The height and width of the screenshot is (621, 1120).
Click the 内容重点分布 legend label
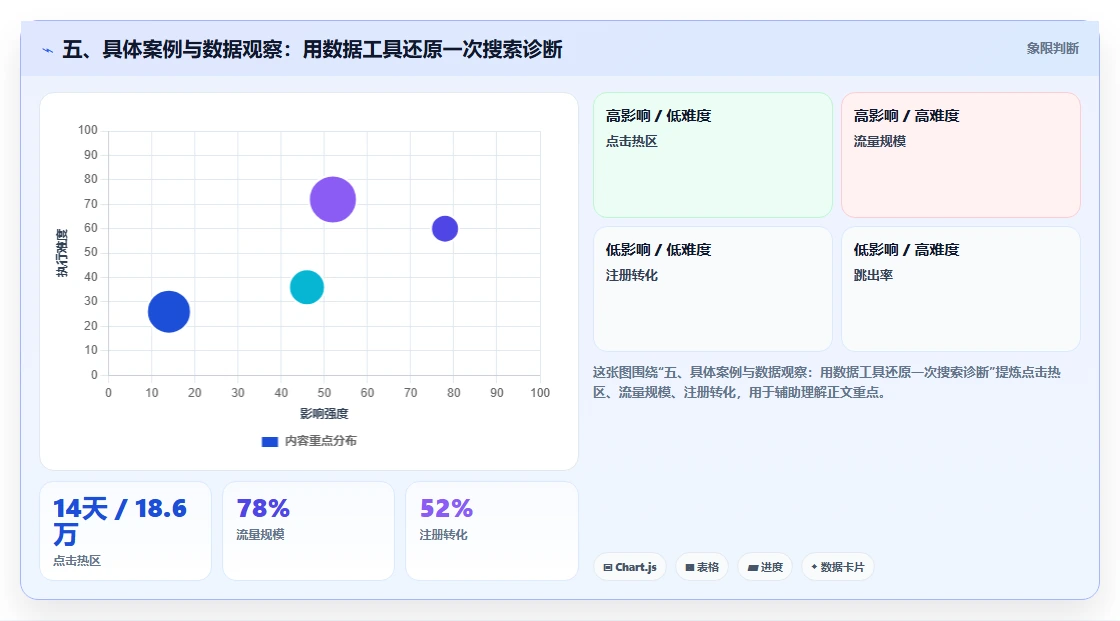pos(321,441)
